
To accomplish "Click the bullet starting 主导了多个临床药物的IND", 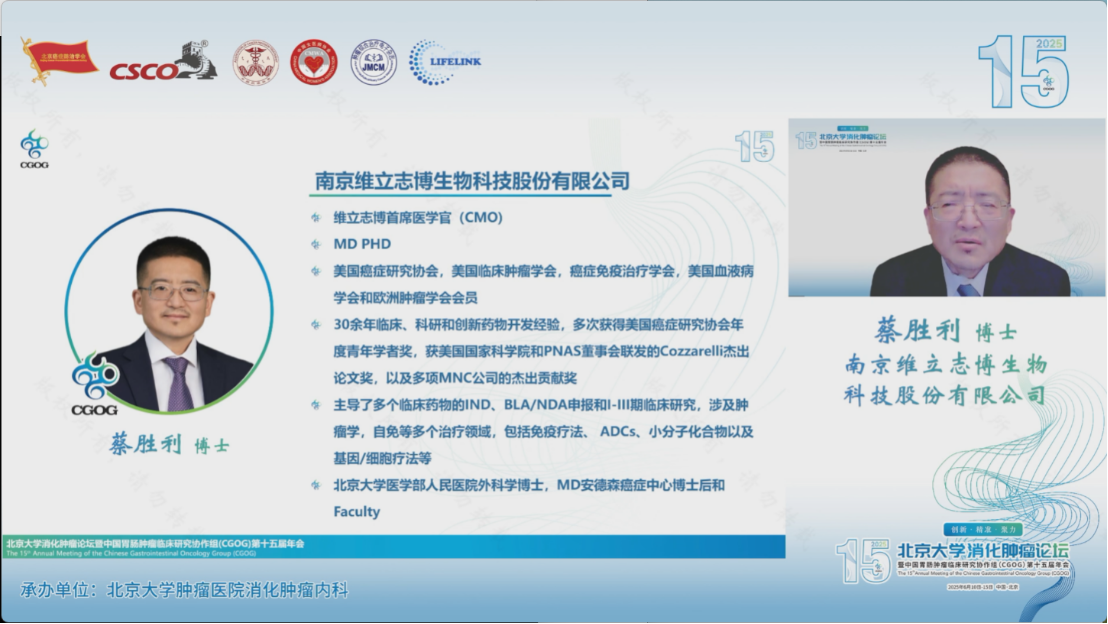I will coord(543,431).
